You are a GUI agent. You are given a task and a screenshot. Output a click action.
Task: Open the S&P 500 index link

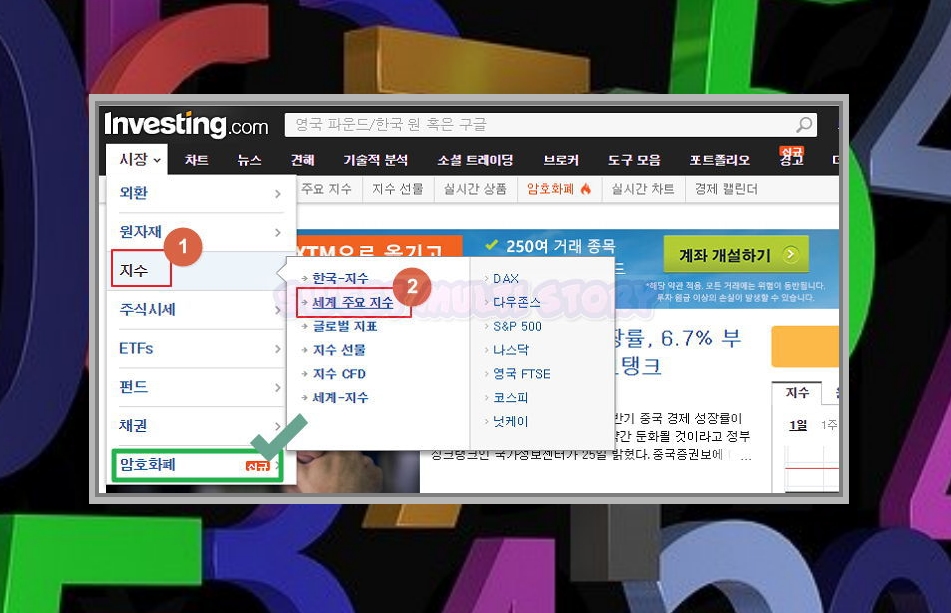pos(517,326)
